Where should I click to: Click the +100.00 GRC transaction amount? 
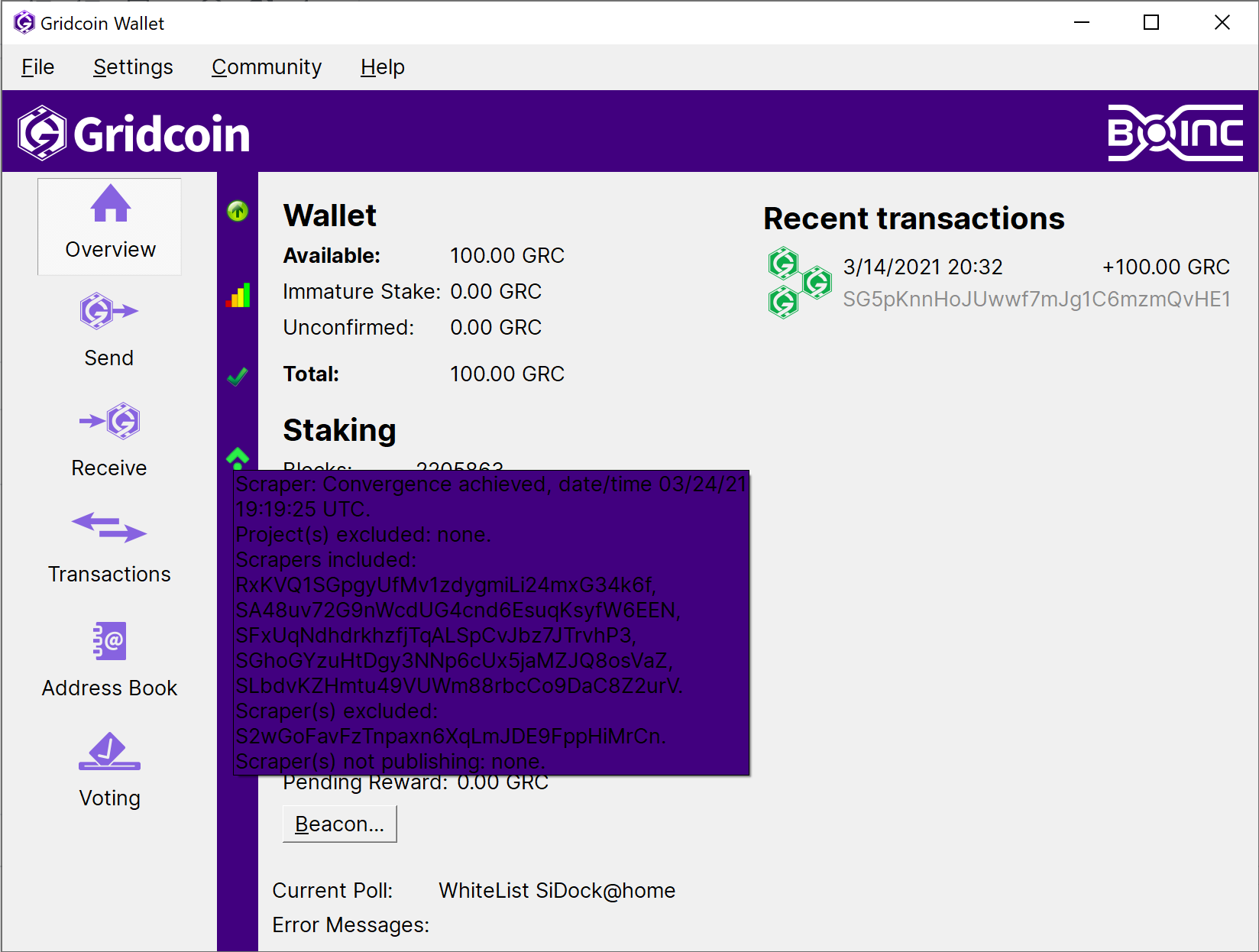coord(1166,267)
